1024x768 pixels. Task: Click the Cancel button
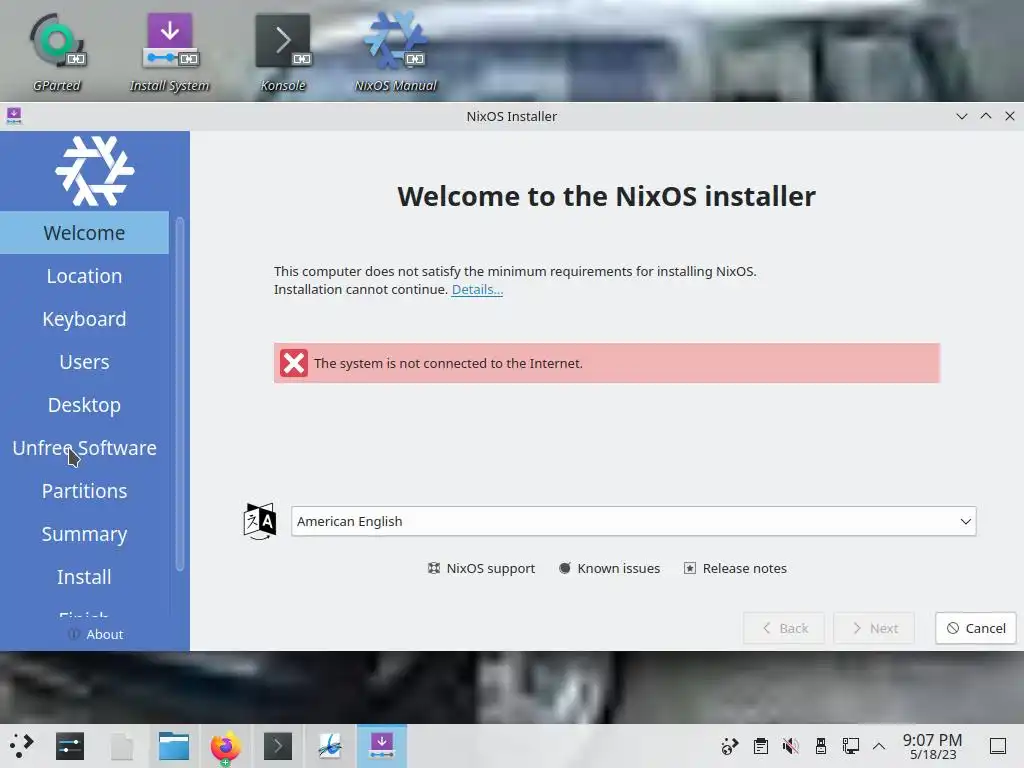click(976, 628)
